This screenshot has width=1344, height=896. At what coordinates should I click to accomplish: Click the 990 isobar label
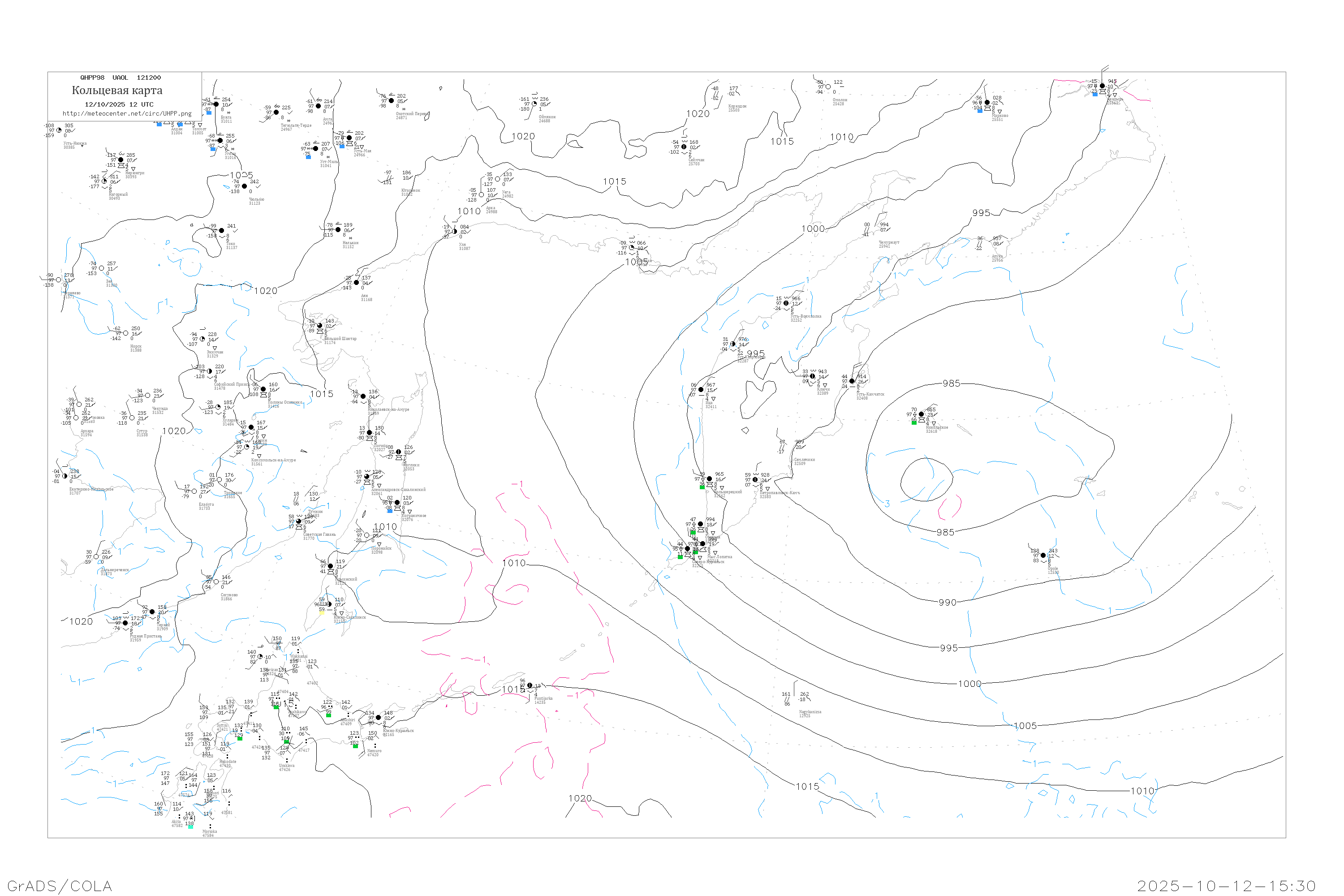[948, 602]
